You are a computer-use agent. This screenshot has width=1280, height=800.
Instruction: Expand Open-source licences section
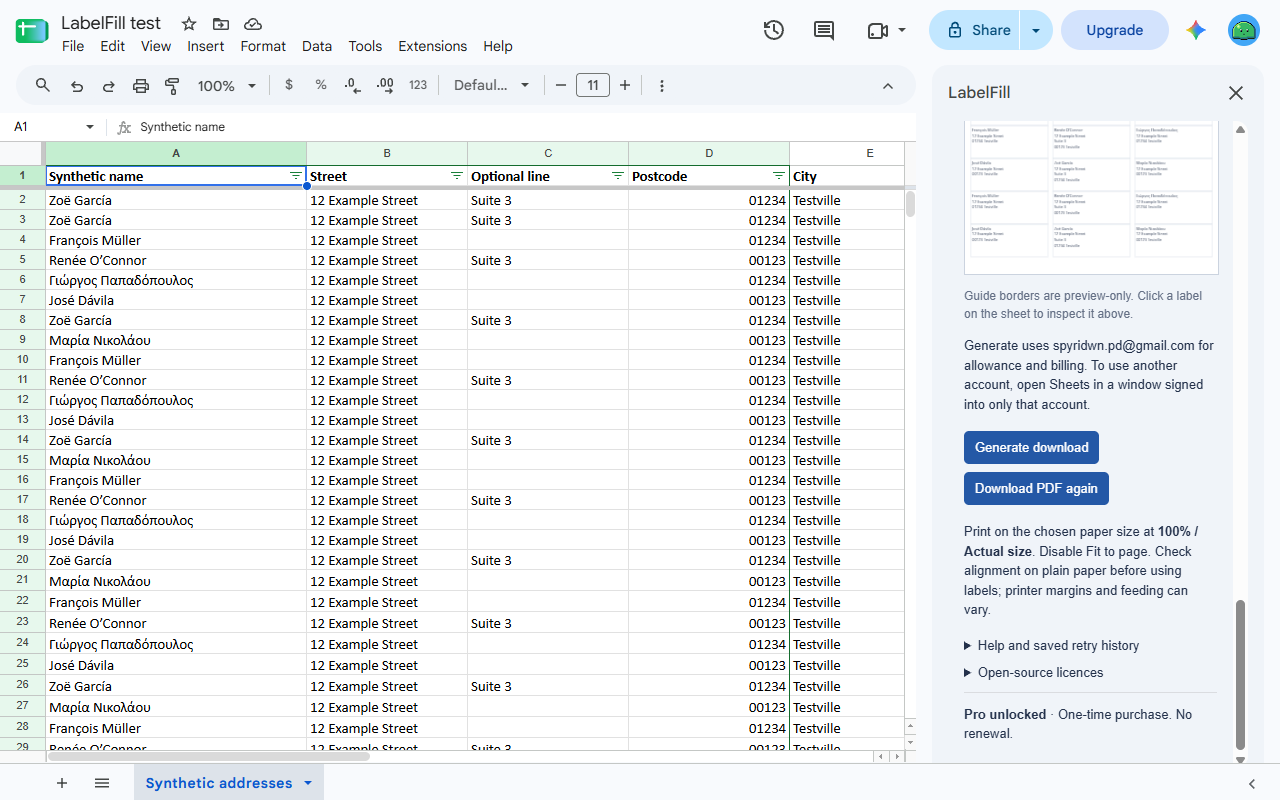1033,673
